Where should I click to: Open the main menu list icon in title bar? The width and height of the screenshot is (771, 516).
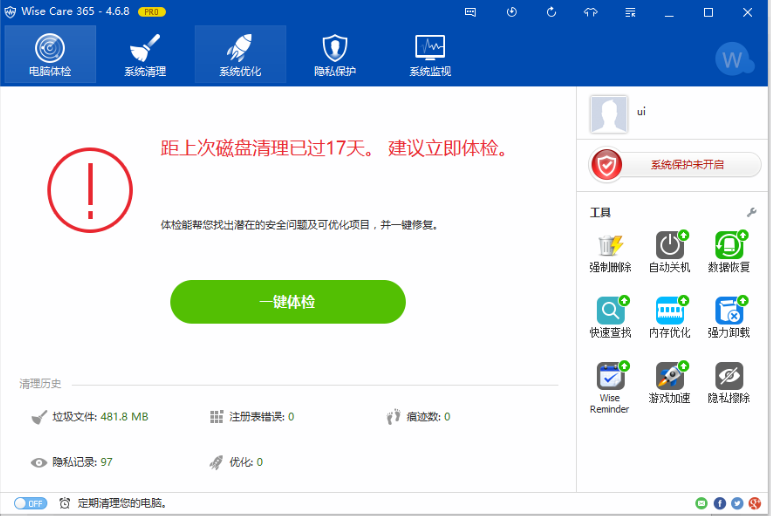tap(630, 12)
